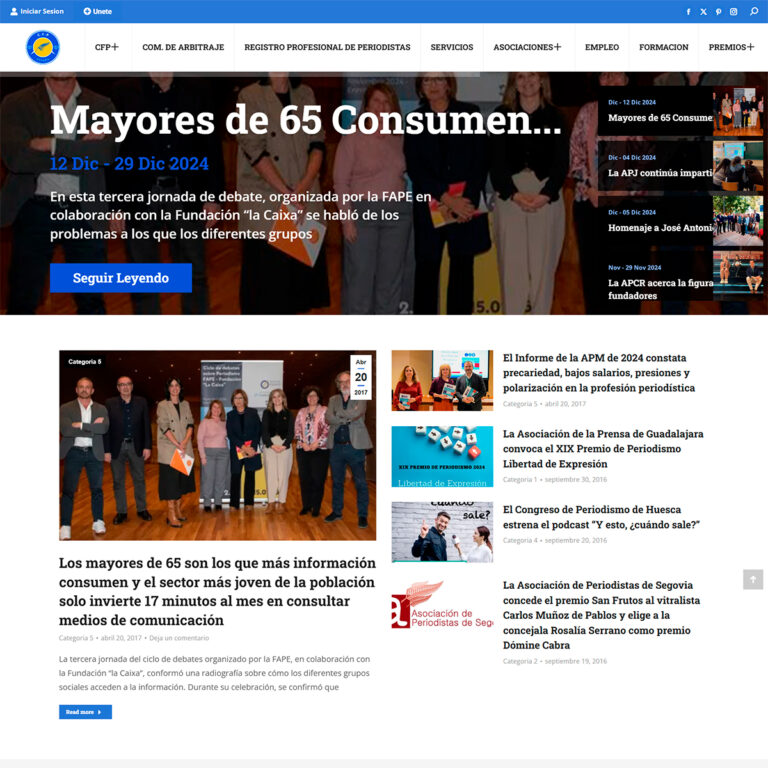Viewport: 768px width, 768px height.
Task: Select the Homenaje a José Antonio slider item
Action: coord(660,227)
